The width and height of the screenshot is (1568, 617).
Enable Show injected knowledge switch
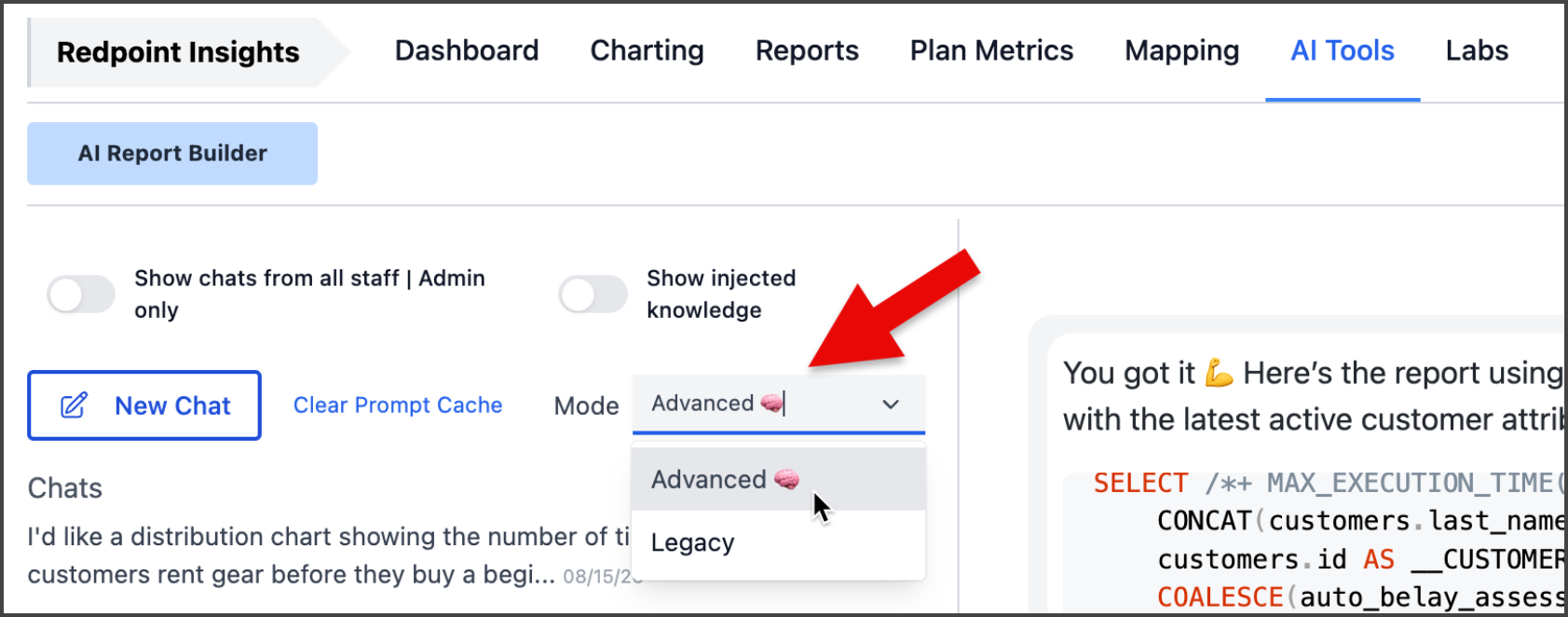[x=593, y=295]
